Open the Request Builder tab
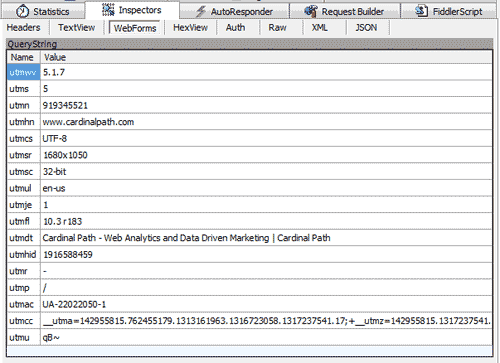 345,11
